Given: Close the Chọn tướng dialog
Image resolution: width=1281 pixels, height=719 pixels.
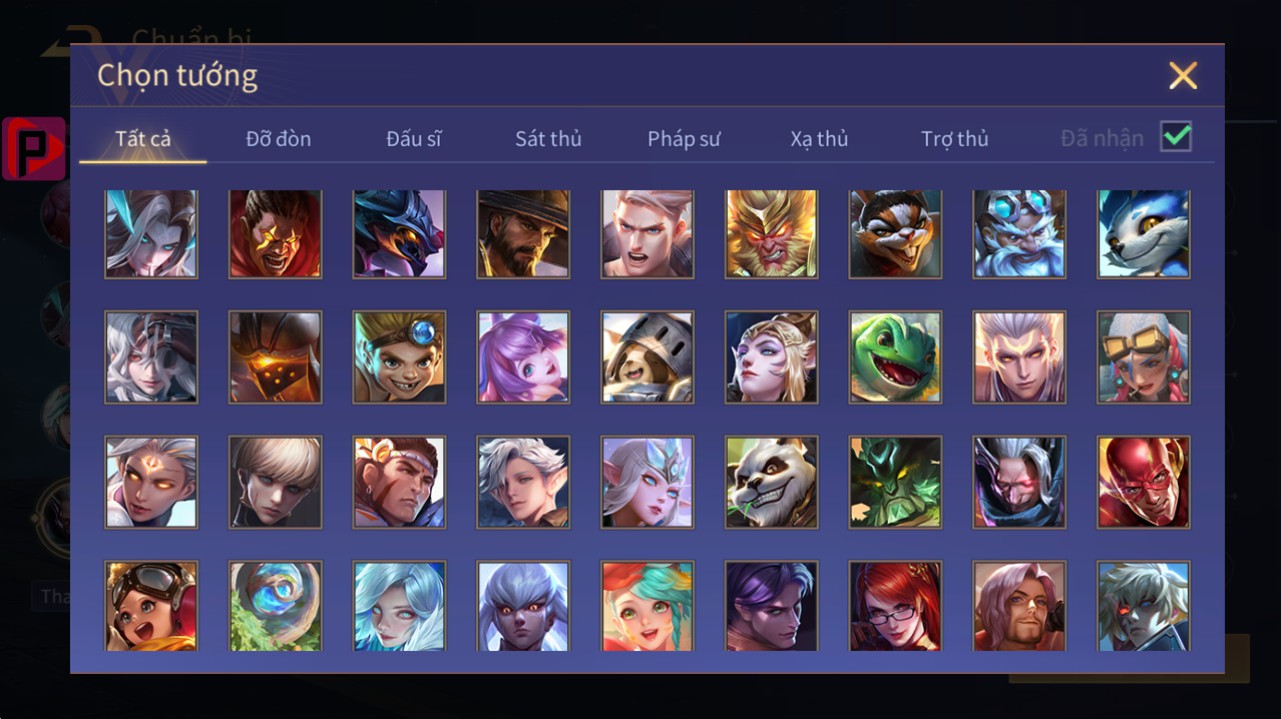Looking at the screenshot, I should [x=1183, y=75].
